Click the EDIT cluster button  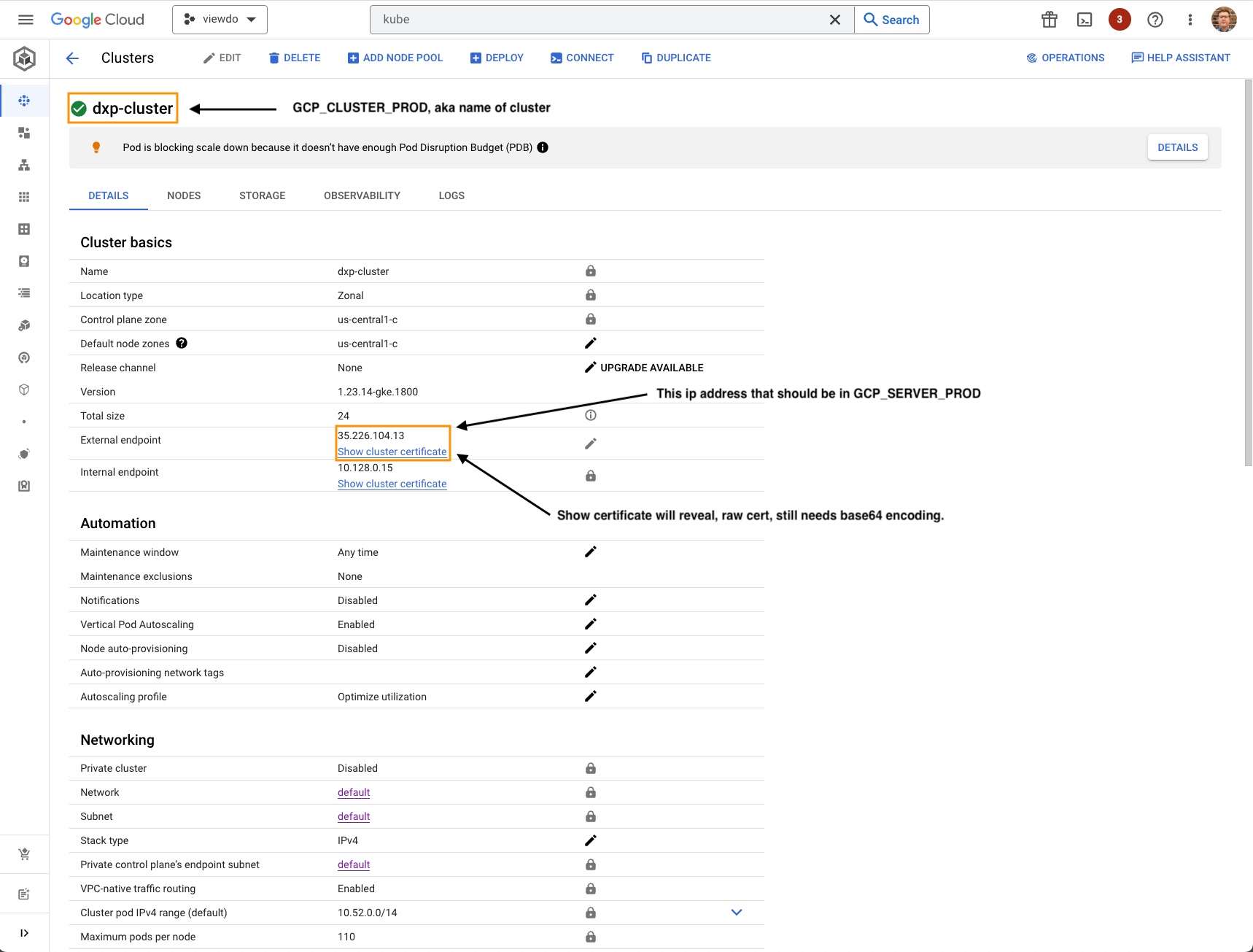click(222, 58)
